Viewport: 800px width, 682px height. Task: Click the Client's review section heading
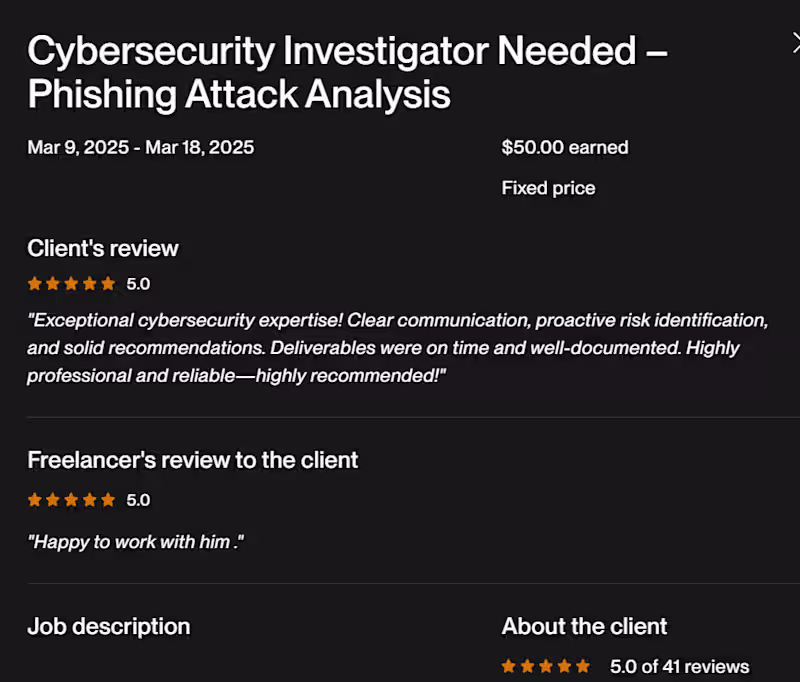[x=102, y=248]
